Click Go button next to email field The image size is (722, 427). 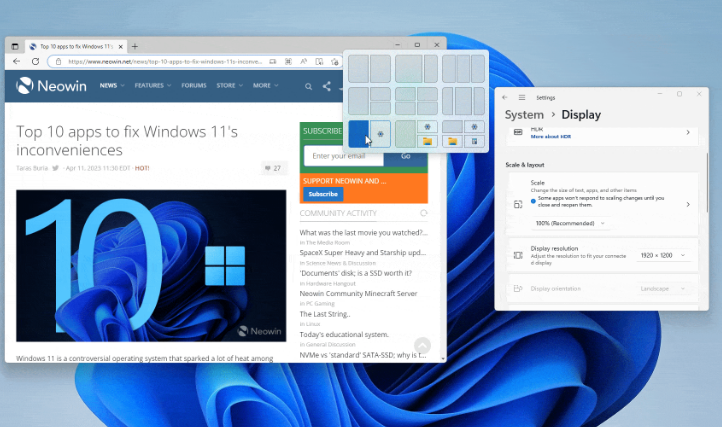coord(406,156)
